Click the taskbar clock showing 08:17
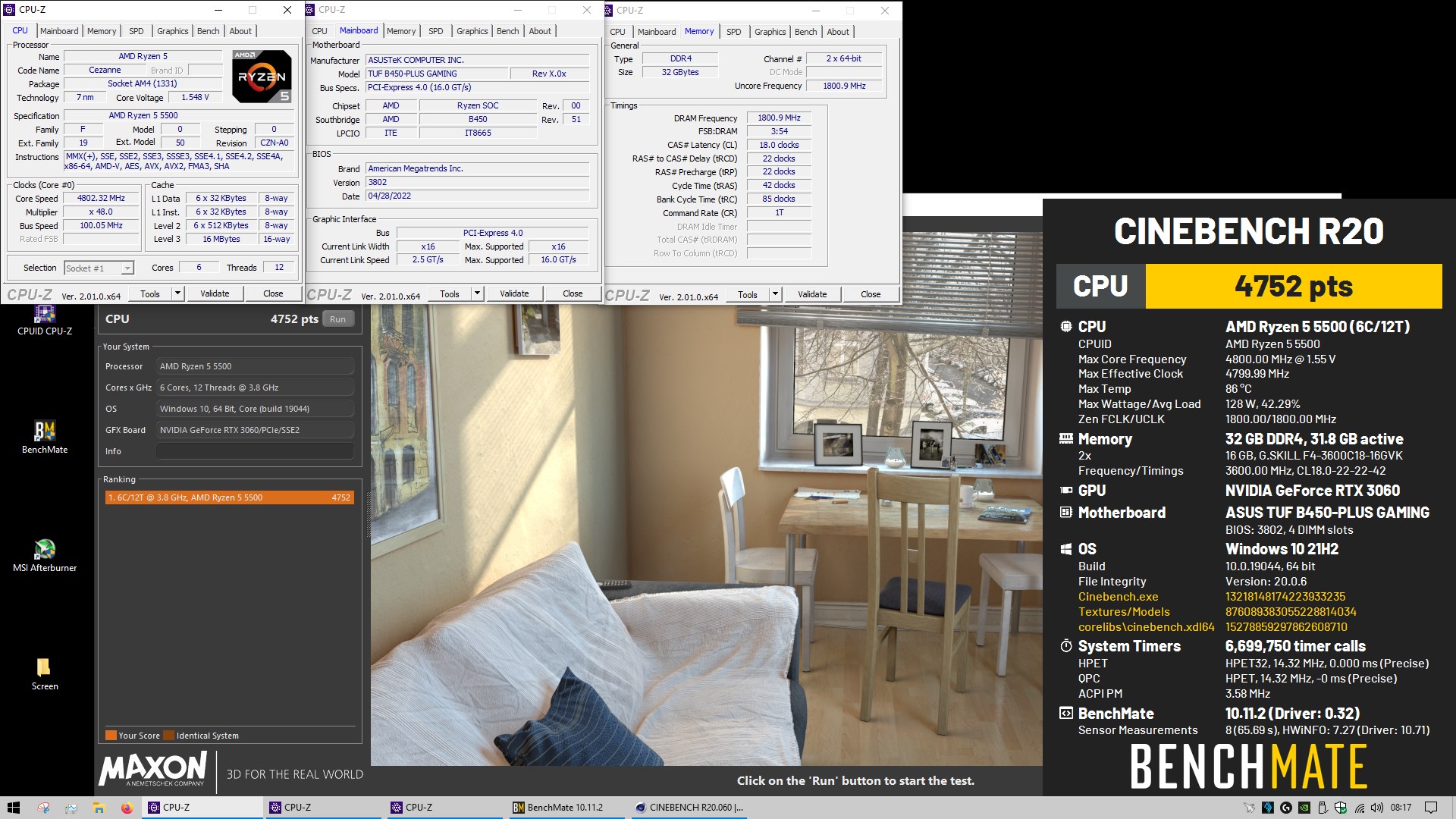1456x819 pixels. click(1401, 808)
